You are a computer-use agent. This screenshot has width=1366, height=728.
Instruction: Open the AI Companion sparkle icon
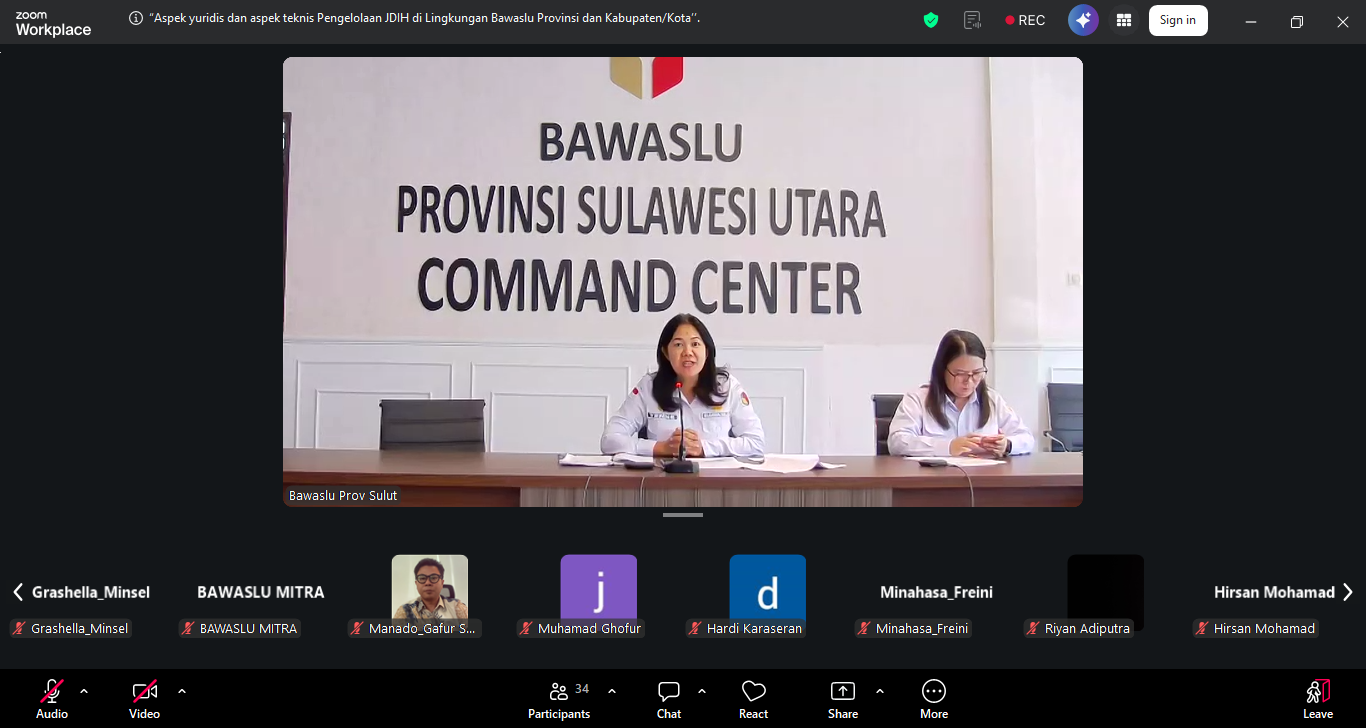[1083, 20]
